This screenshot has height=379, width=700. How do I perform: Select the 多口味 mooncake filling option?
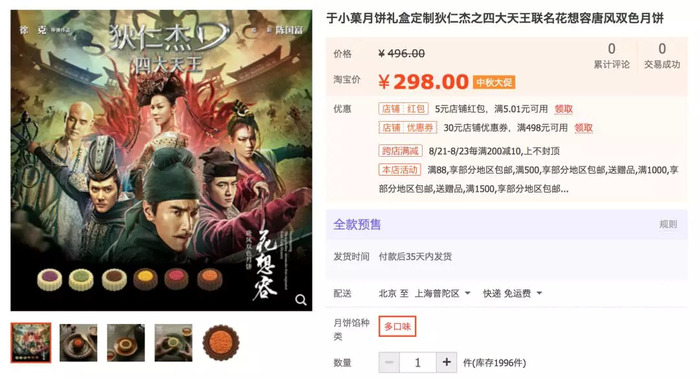click(397, 326)
